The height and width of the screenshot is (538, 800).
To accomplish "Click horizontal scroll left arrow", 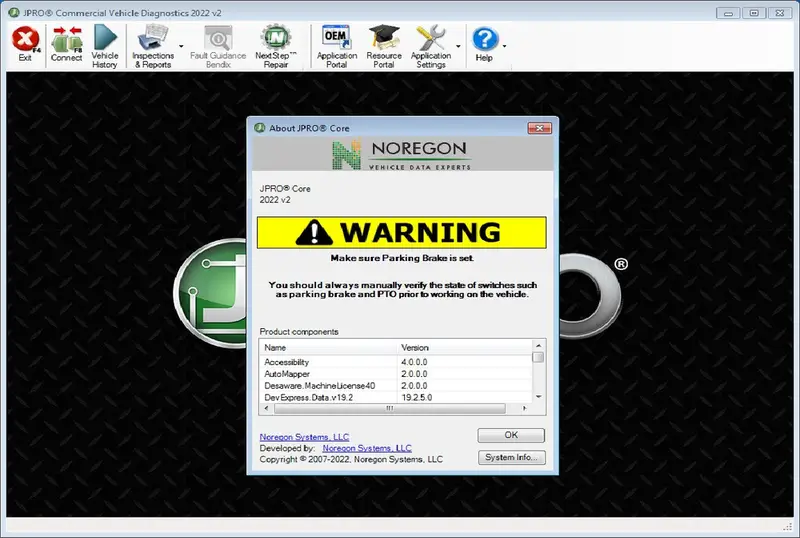I will tap(266, 408).
